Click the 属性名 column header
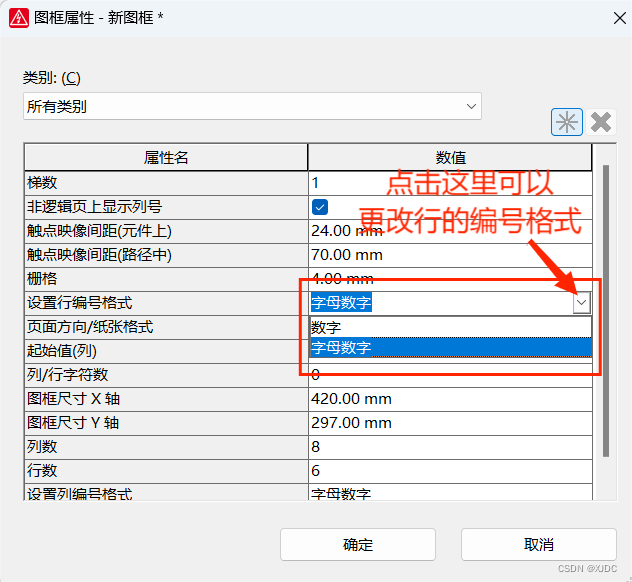Image resolution: width=632 pixels, height=582 pixels. pos(166,158)
